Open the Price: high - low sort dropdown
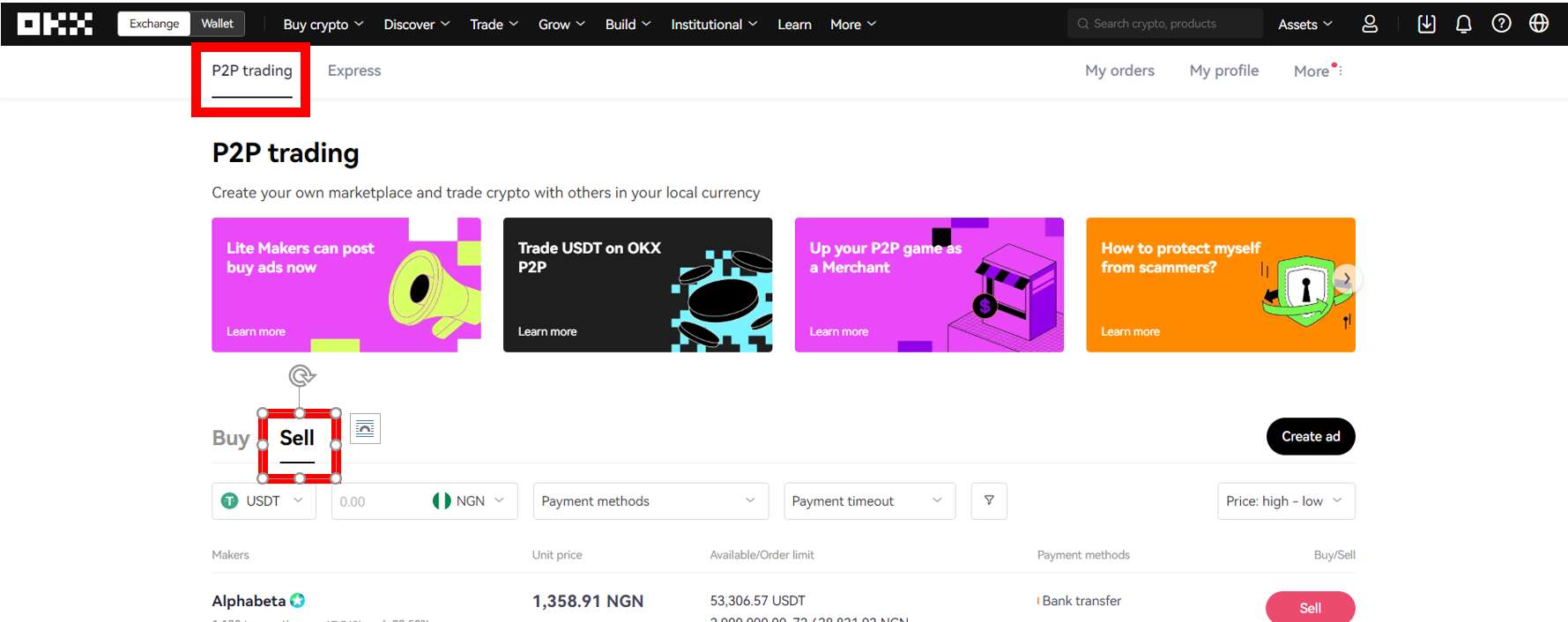The image size is (1568, 622). click(1286, 500)
